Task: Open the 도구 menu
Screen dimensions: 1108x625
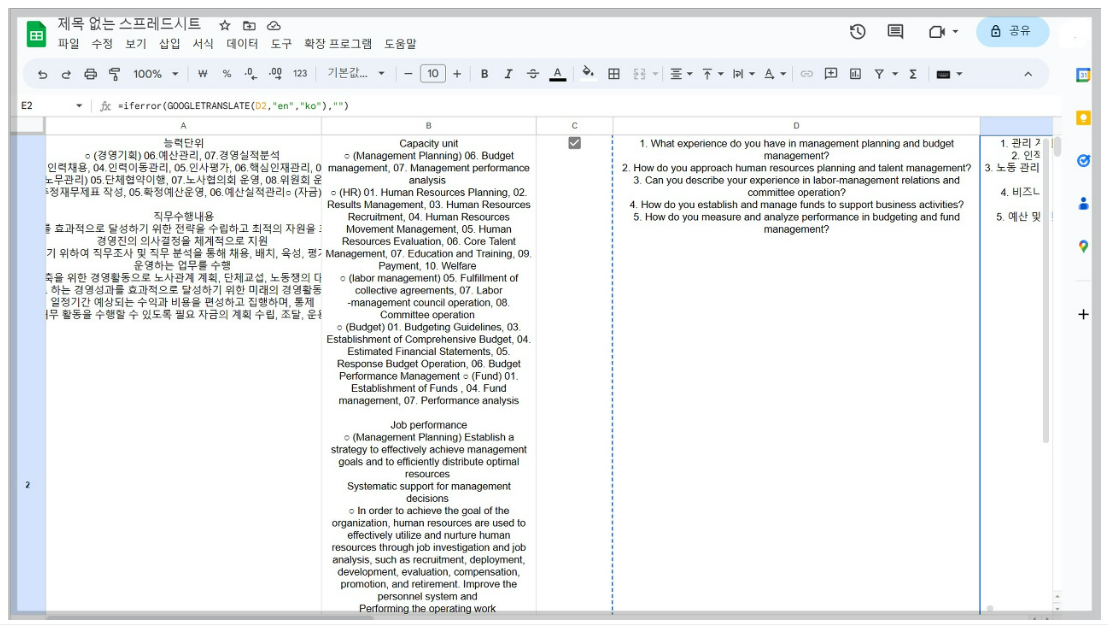Action: (x=281, y=44)
